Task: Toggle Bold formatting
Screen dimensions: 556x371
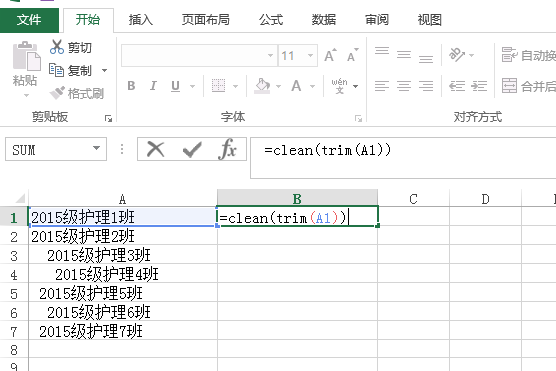Action: tap(131, 86)
